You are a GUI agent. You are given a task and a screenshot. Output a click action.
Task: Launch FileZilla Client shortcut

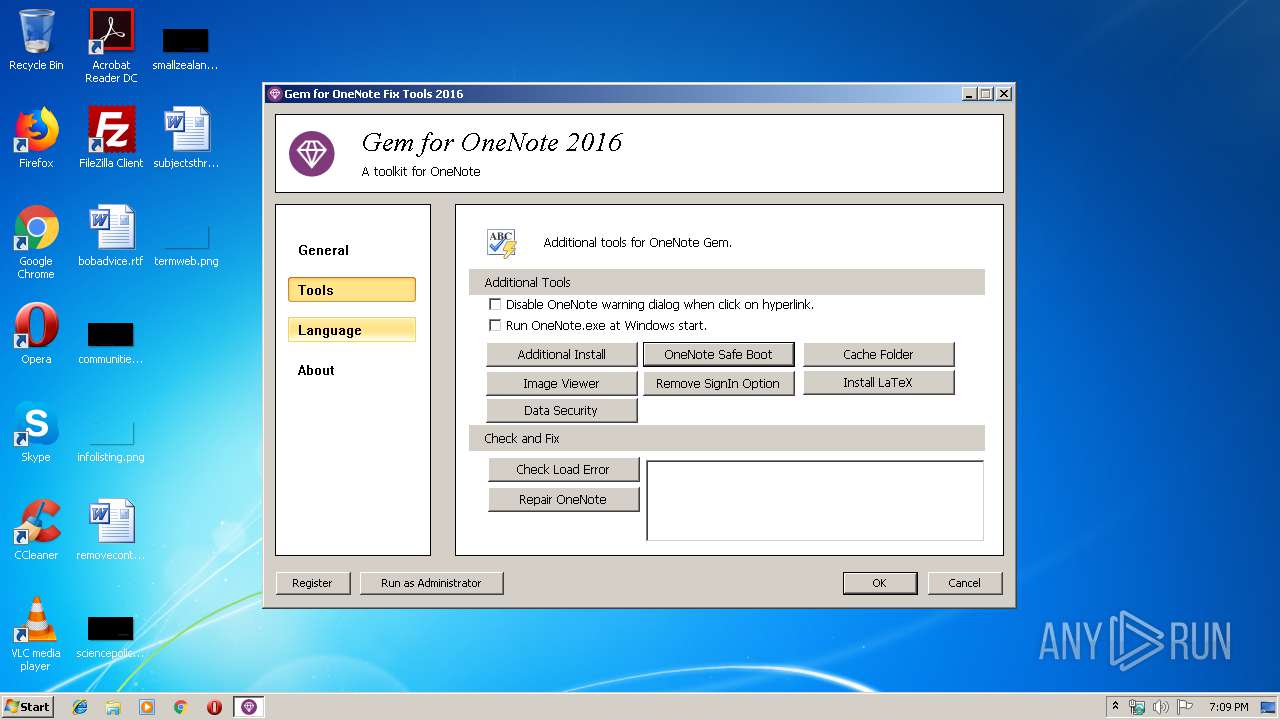pos(111,138)
